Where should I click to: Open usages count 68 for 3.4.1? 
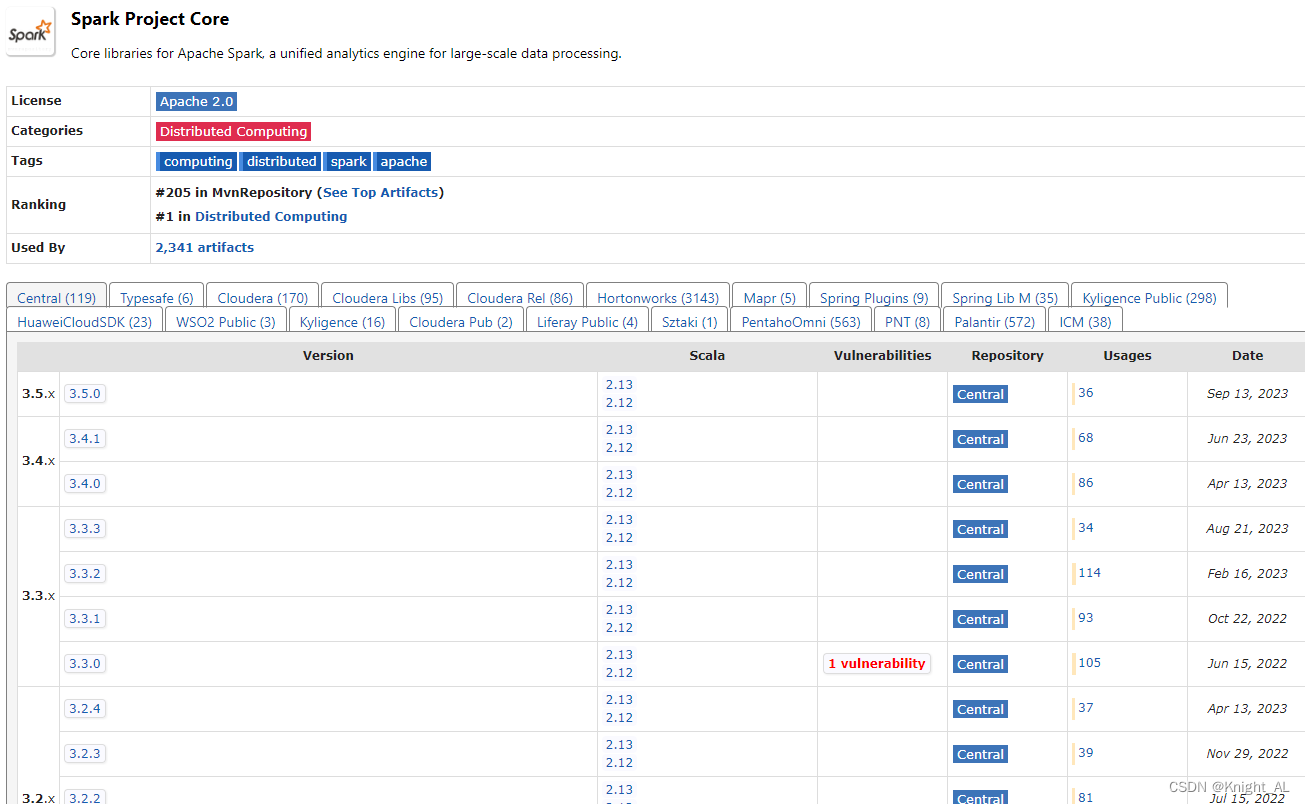click(1086, 438)
